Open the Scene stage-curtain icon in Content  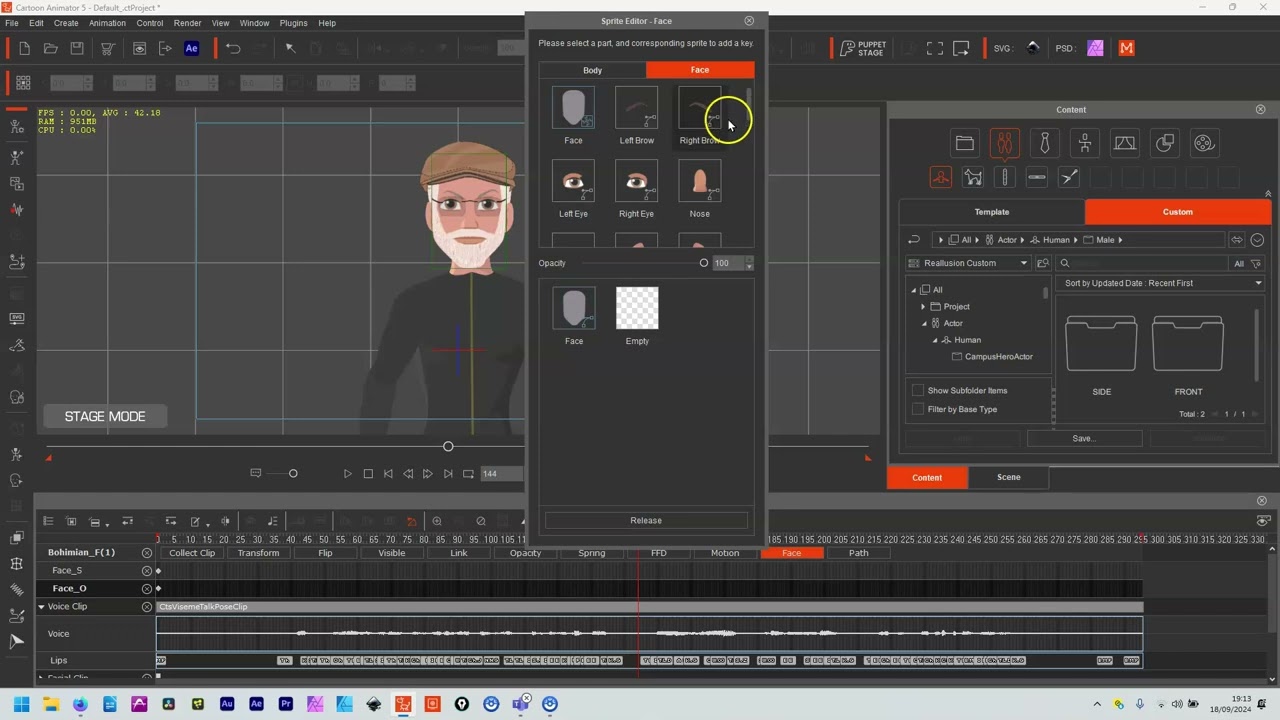pyautogui.click(x=1124, y=144)
